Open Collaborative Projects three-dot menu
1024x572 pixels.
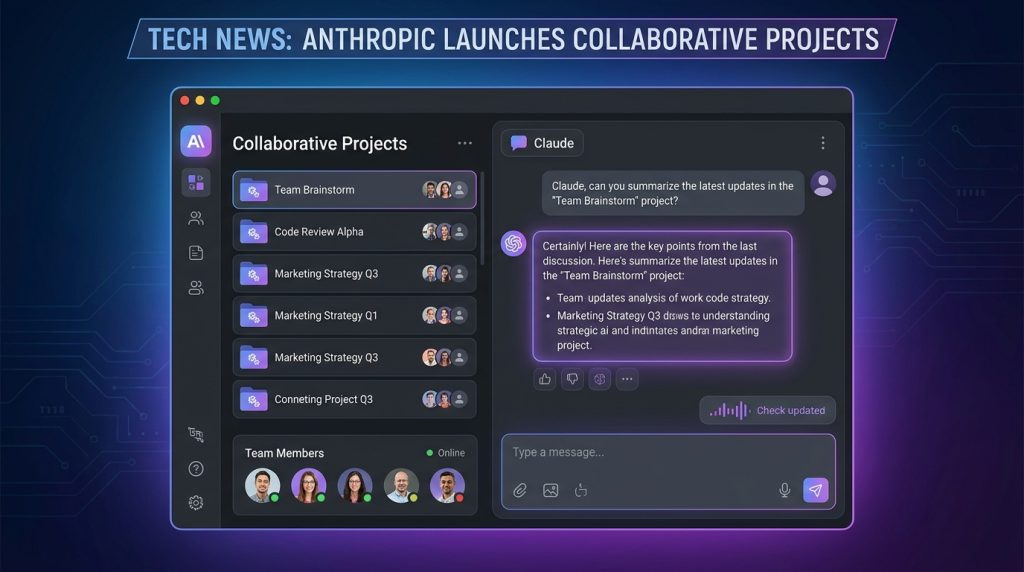pos(464,143)
